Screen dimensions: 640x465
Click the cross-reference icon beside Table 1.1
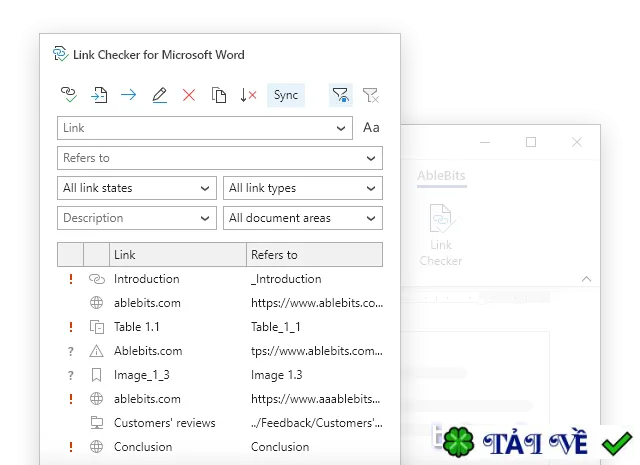pos(97,327)
